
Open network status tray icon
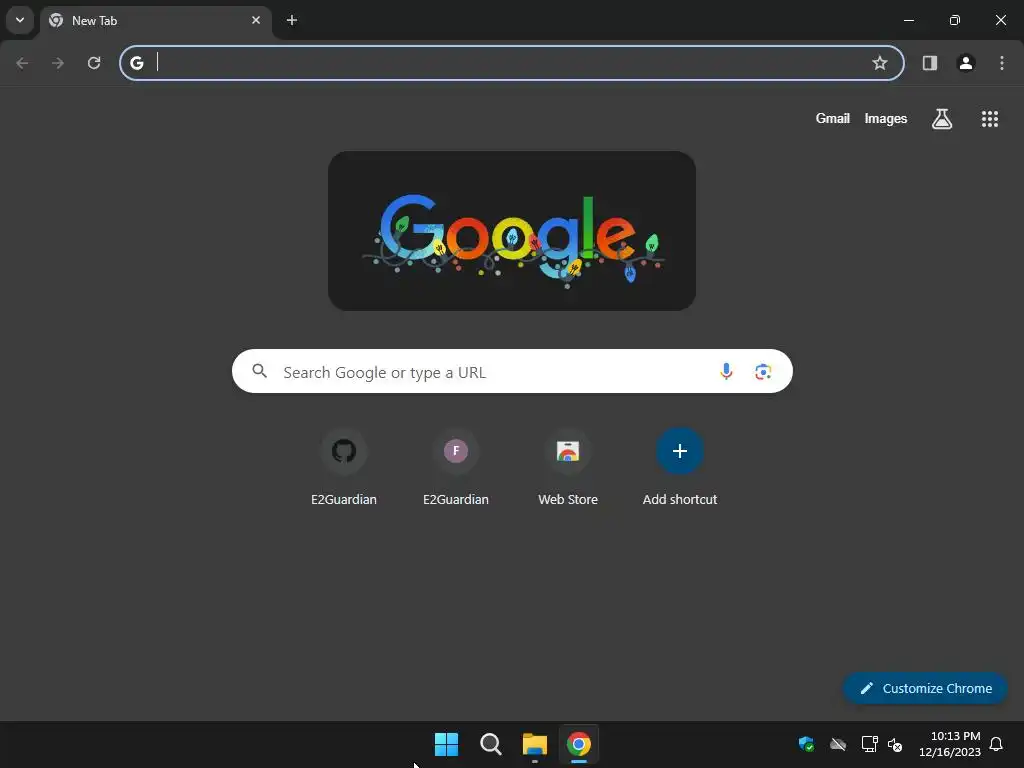[869, 744]
